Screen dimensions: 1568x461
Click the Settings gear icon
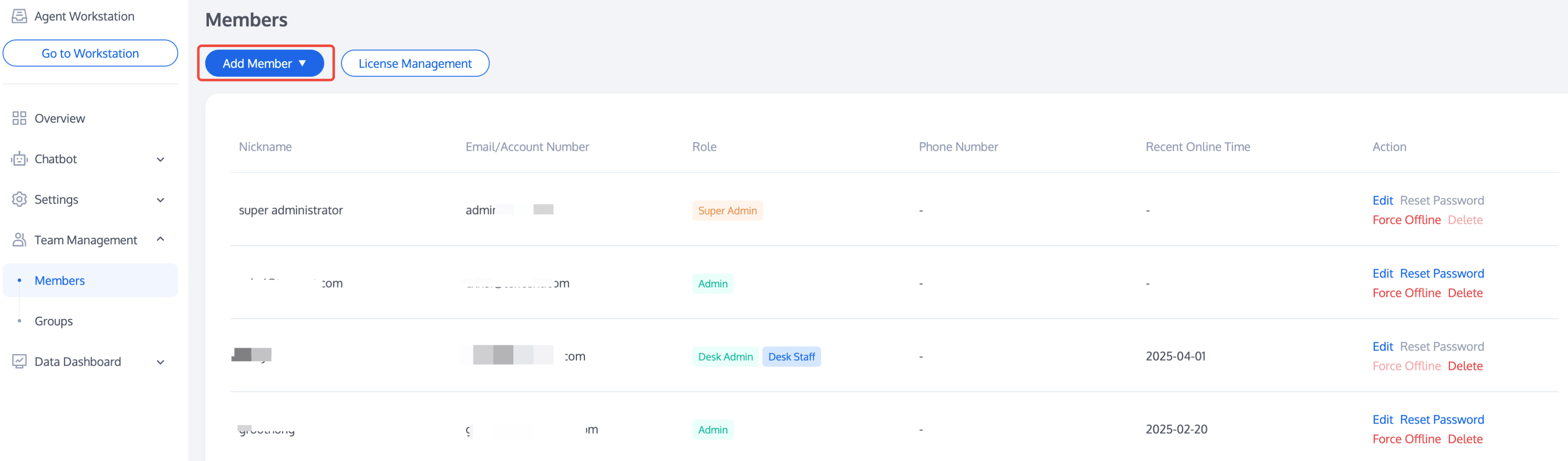click(x=19, y=199)
